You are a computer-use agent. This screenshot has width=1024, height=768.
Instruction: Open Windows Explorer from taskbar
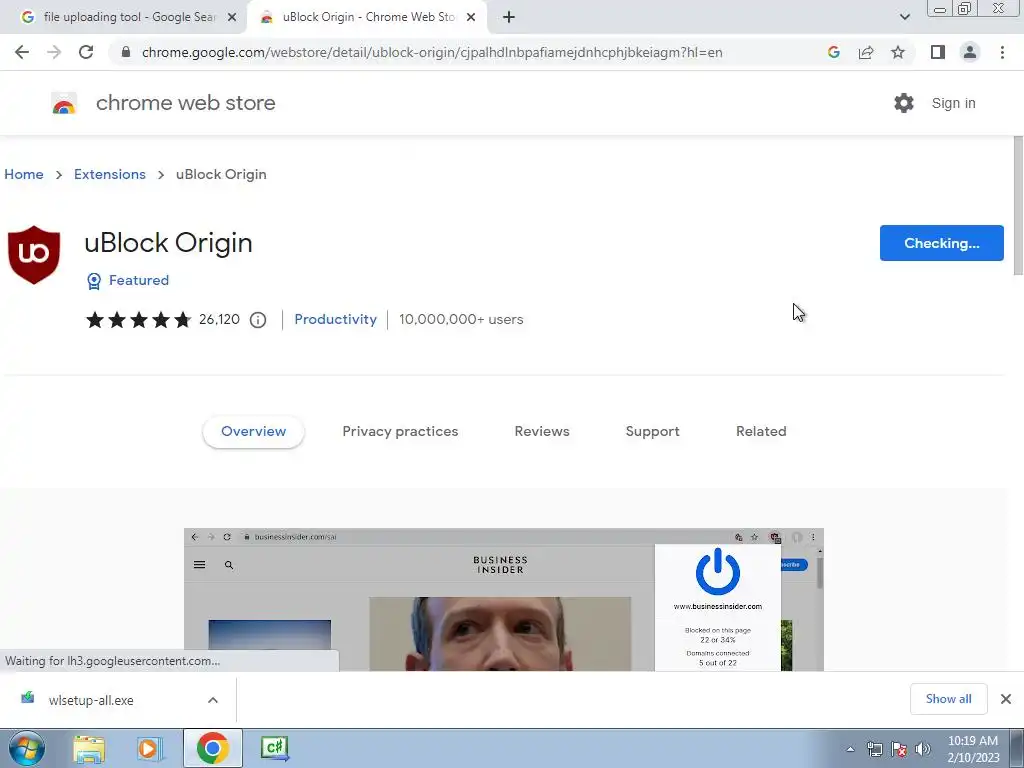pyautogui.click(x=89, y=748)
